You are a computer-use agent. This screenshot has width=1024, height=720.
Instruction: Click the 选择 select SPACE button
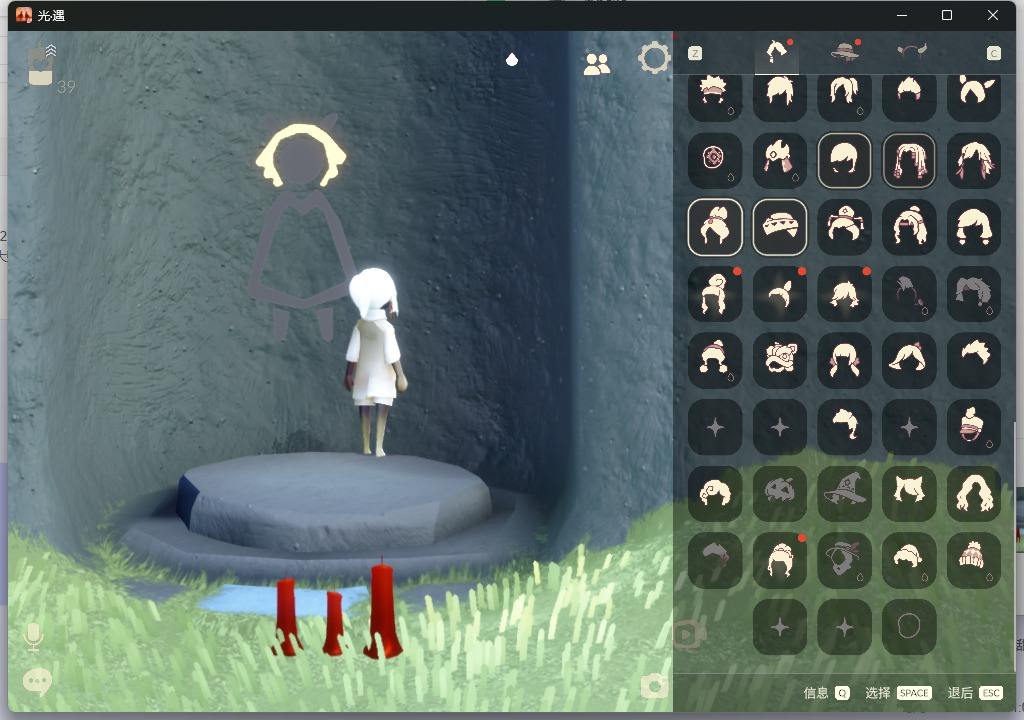(898, 693)
